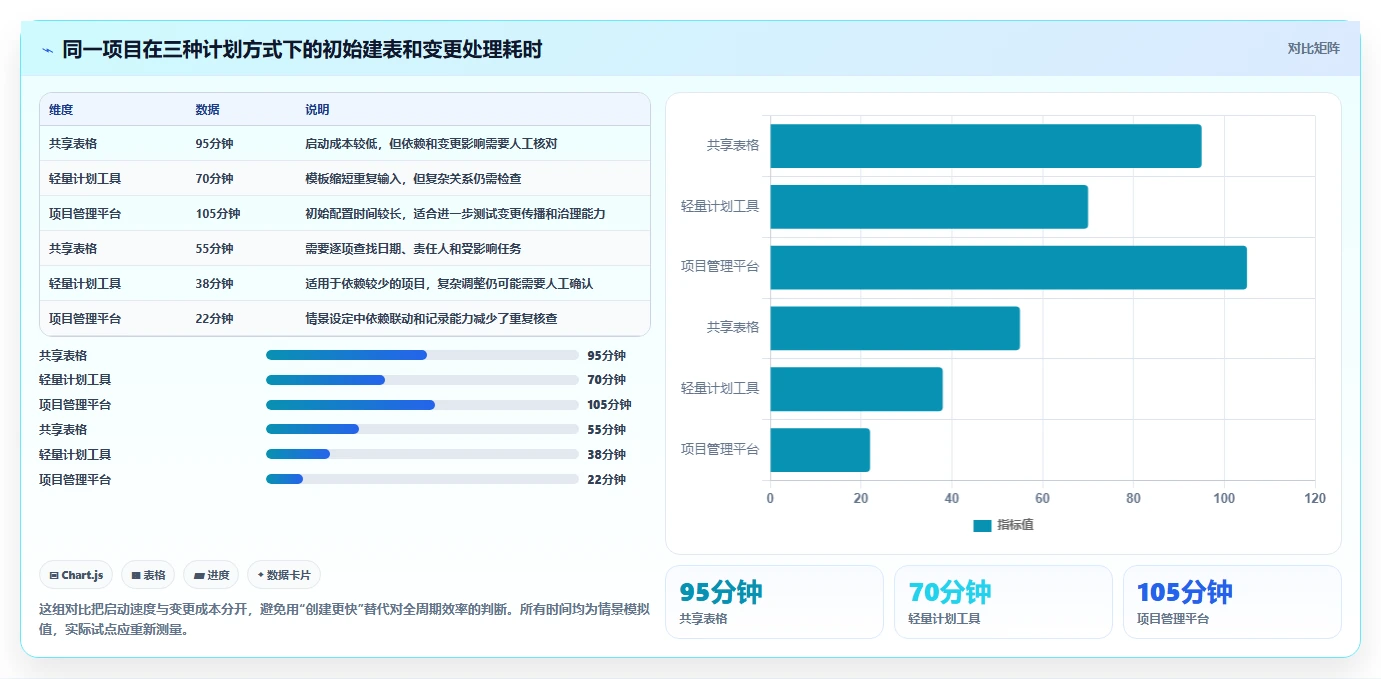Click the lightning icon before the title

pyautogui.click(x=47, y=50)
